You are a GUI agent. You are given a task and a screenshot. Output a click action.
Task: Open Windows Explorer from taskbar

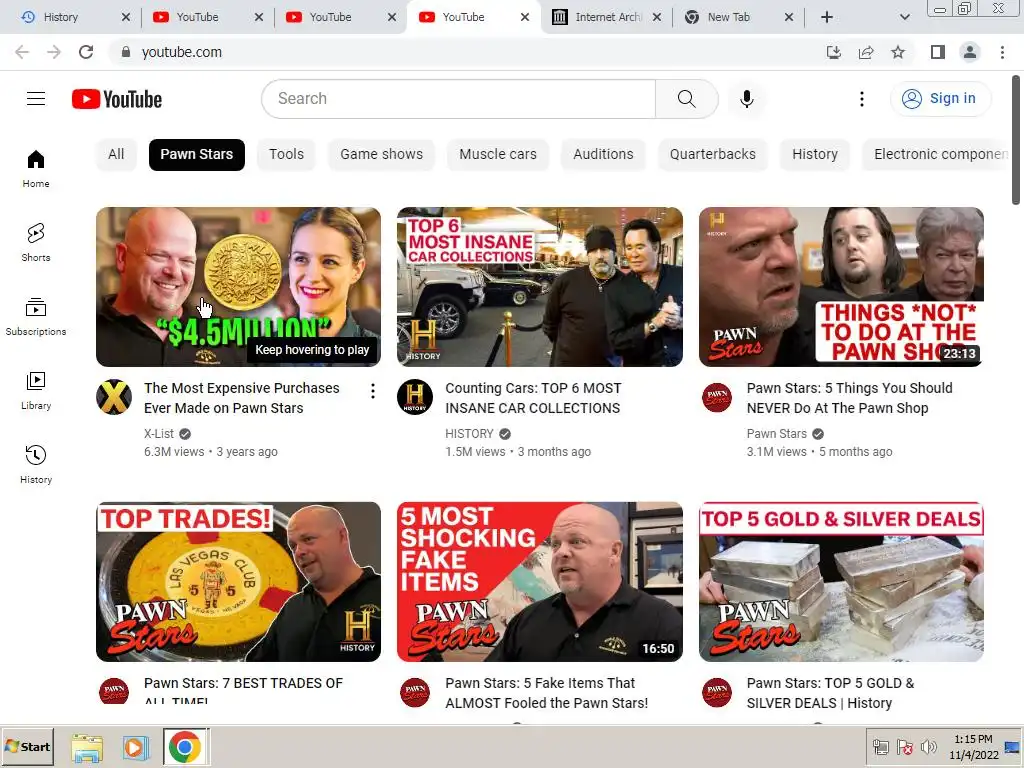point(87,747)
